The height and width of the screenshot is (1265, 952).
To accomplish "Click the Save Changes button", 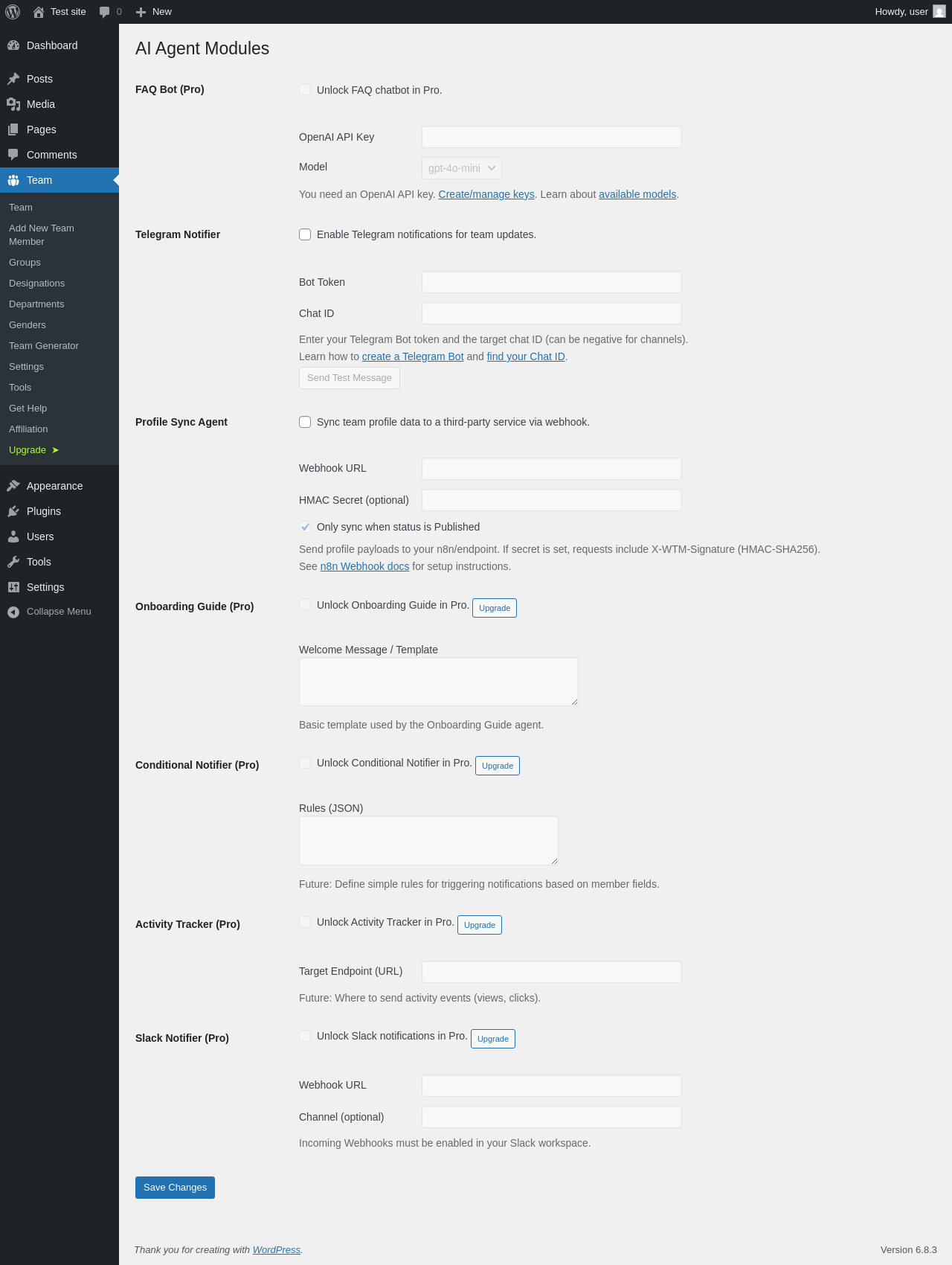I will click(x=175, y=1188).
